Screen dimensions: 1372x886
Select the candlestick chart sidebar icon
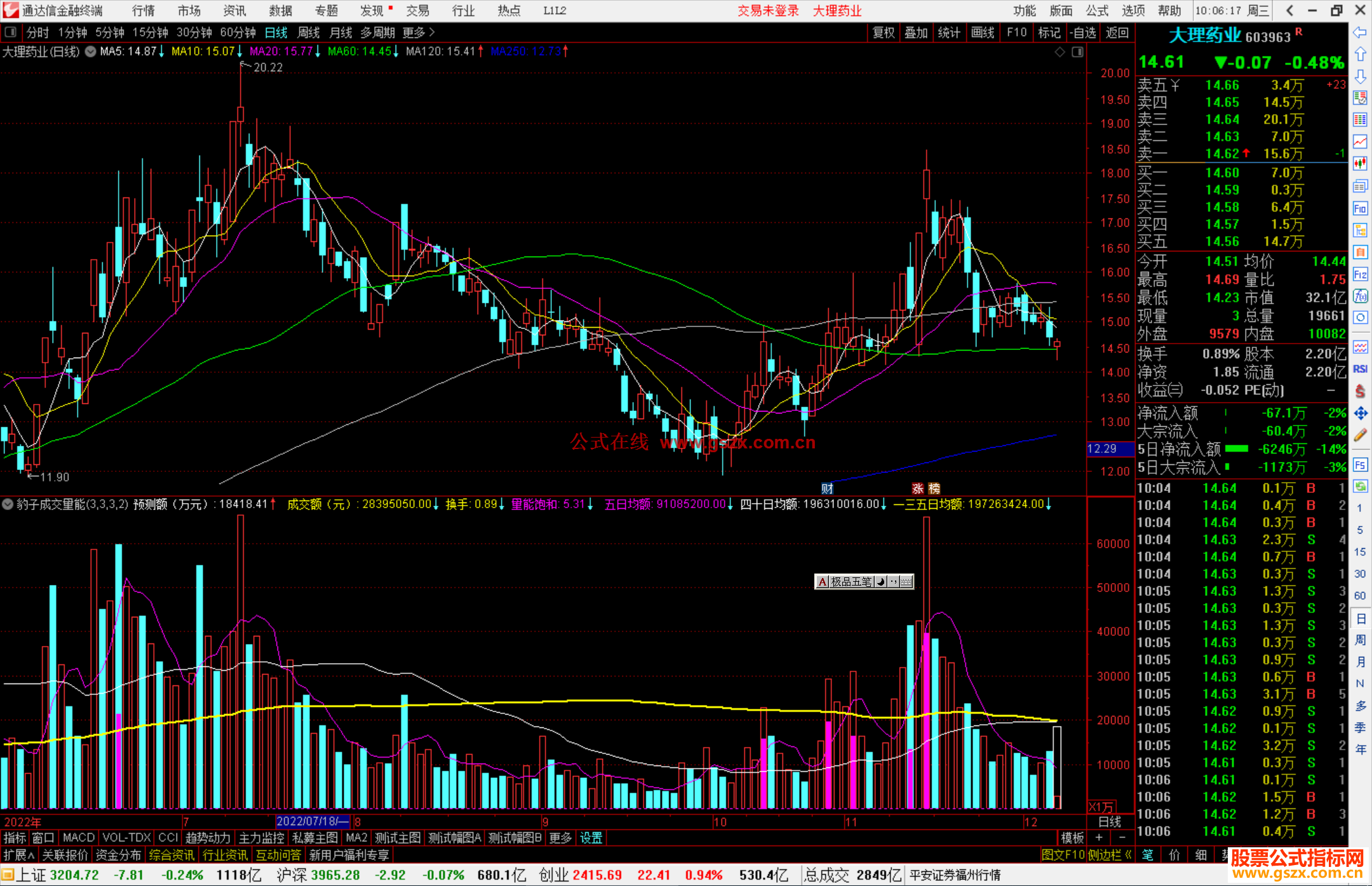click(x=1360, y=163)
